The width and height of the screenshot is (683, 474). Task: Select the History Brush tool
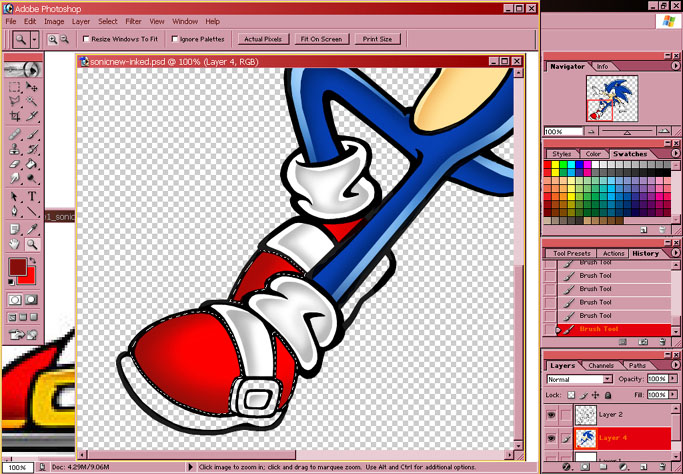click(x=31, y=149)
